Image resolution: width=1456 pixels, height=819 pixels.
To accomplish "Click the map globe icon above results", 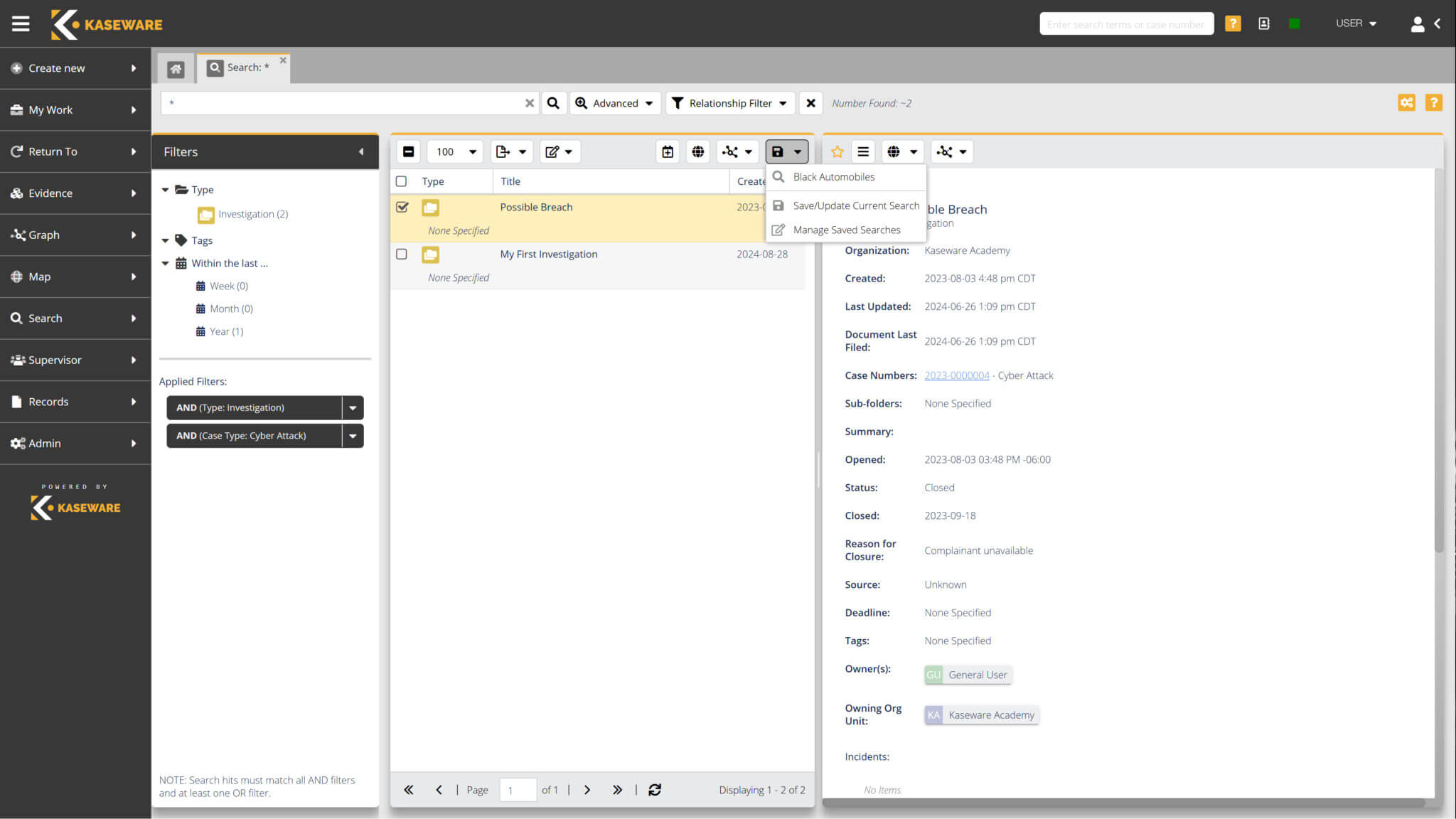I will pyautogui.click(x=698, y=151).
